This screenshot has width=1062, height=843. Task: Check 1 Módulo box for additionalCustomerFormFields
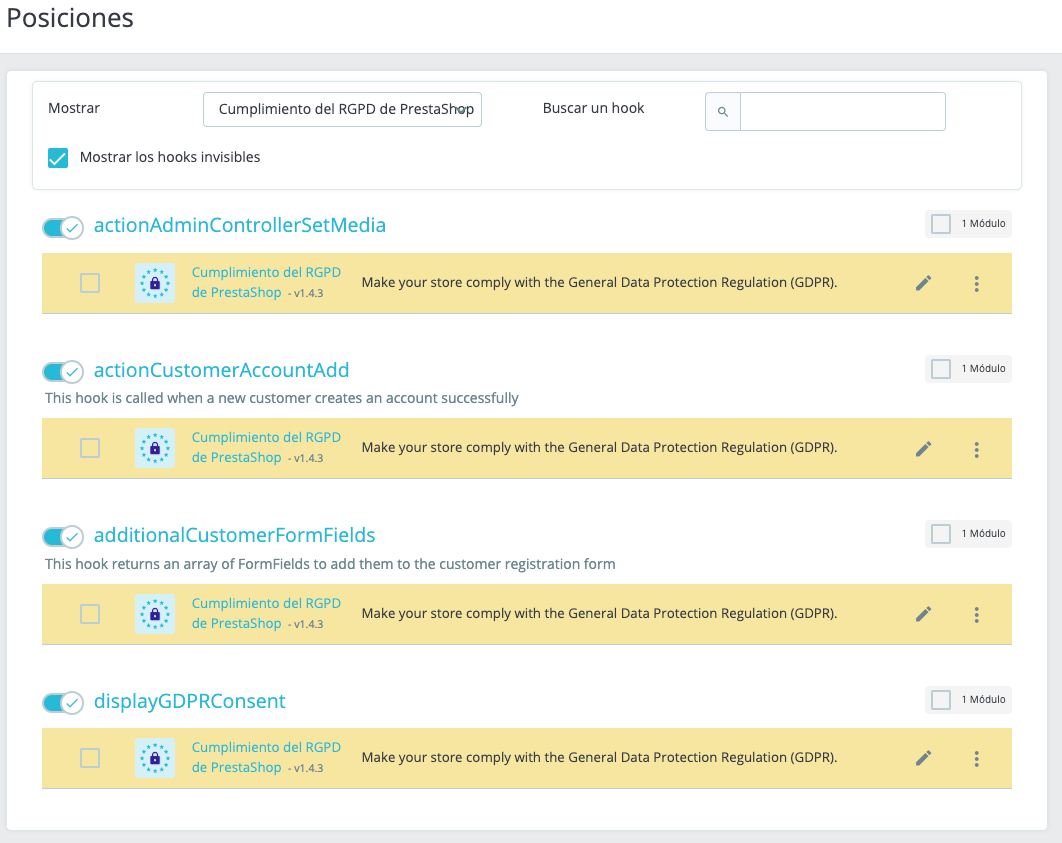coord(941,534)
